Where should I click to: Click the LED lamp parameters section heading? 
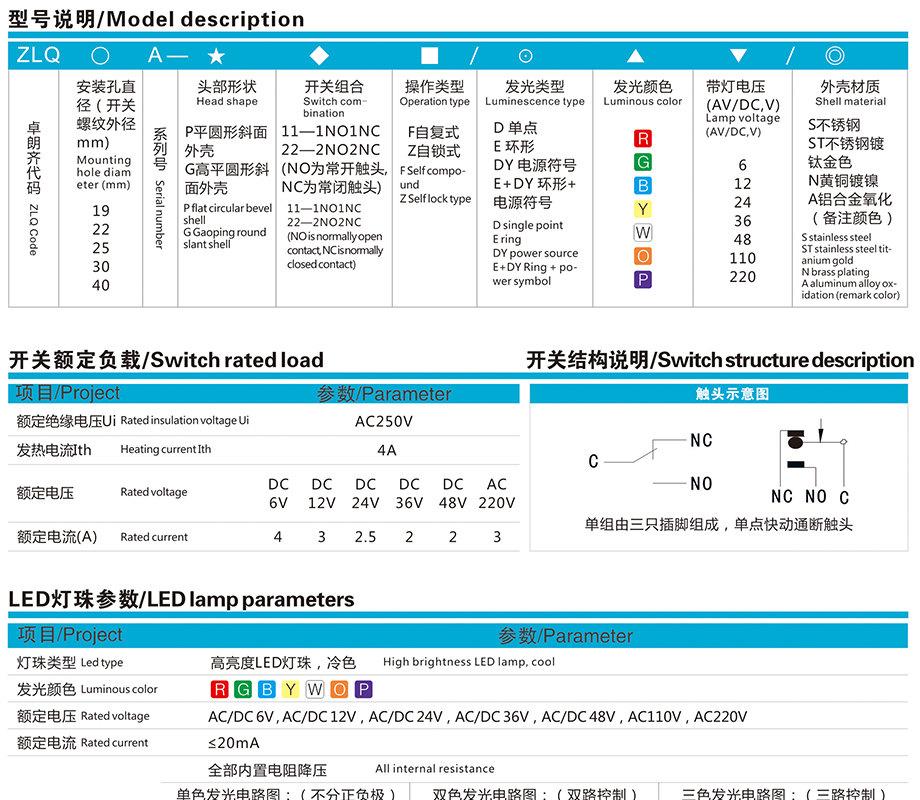pos(181,599)
